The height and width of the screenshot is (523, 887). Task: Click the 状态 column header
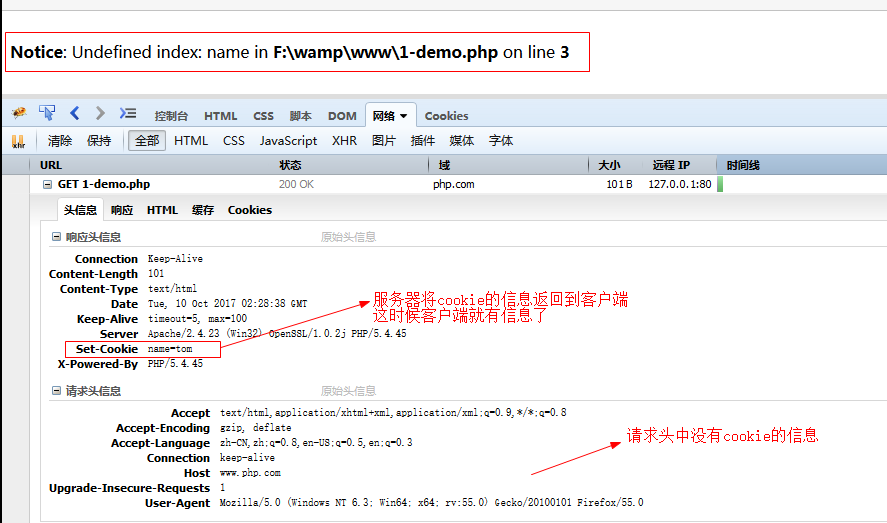(290, 165)
